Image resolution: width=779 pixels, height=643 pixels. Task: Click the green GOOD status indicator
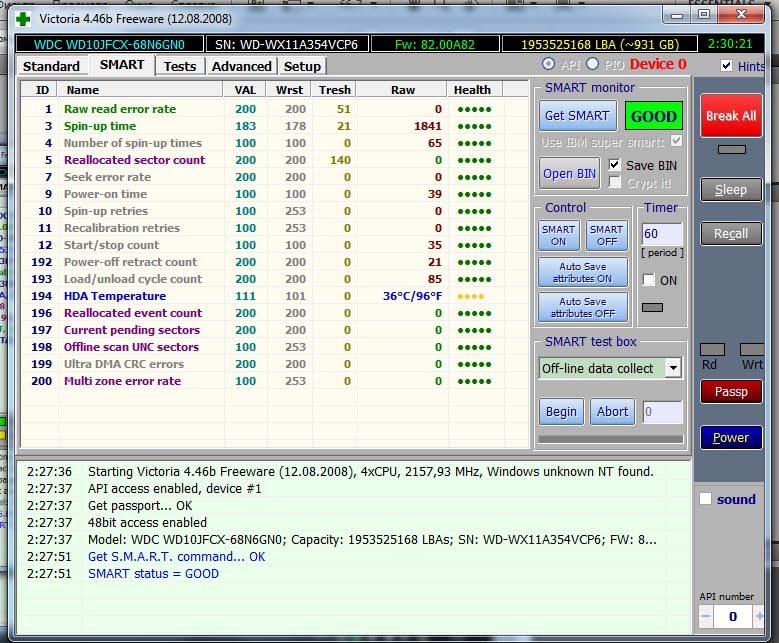tap(653, 116)
